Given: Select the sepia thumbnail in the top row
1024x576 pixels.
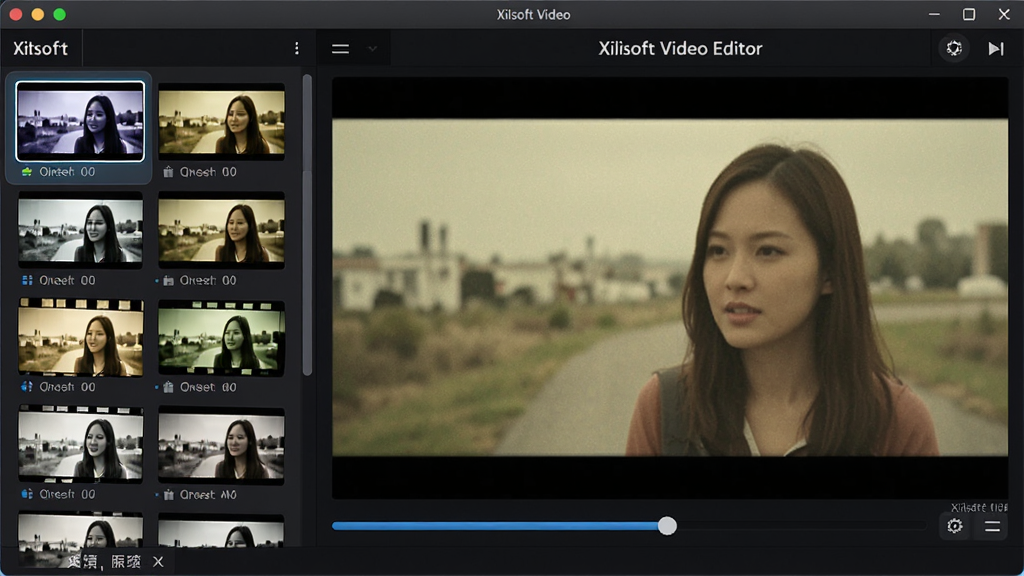Looking at the screenshot, I should coord(221,121).
